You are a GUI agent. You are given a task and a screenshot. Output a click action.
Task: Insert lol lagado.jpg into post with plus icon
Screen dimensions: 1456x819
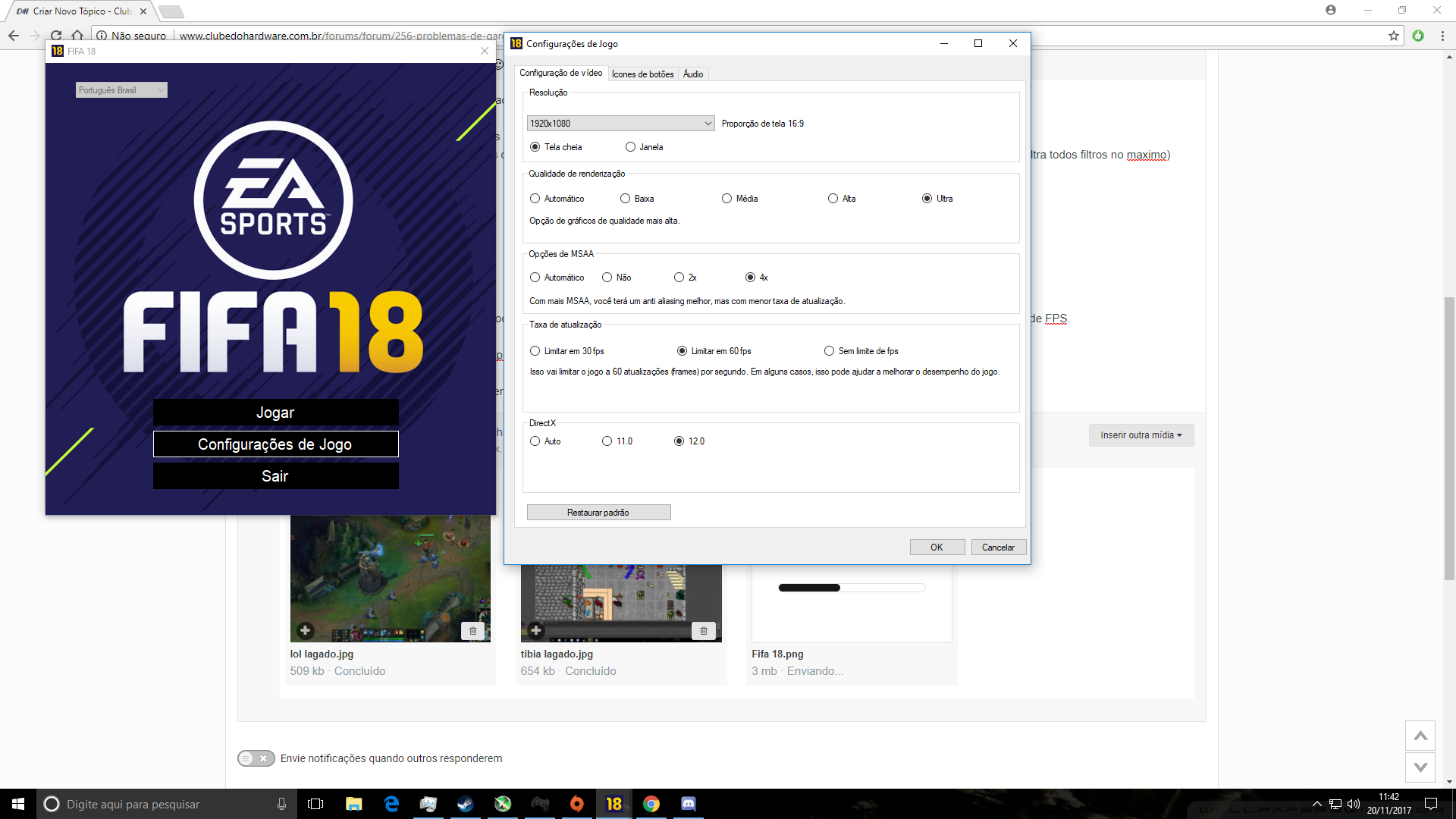click(x=305, y=630)
